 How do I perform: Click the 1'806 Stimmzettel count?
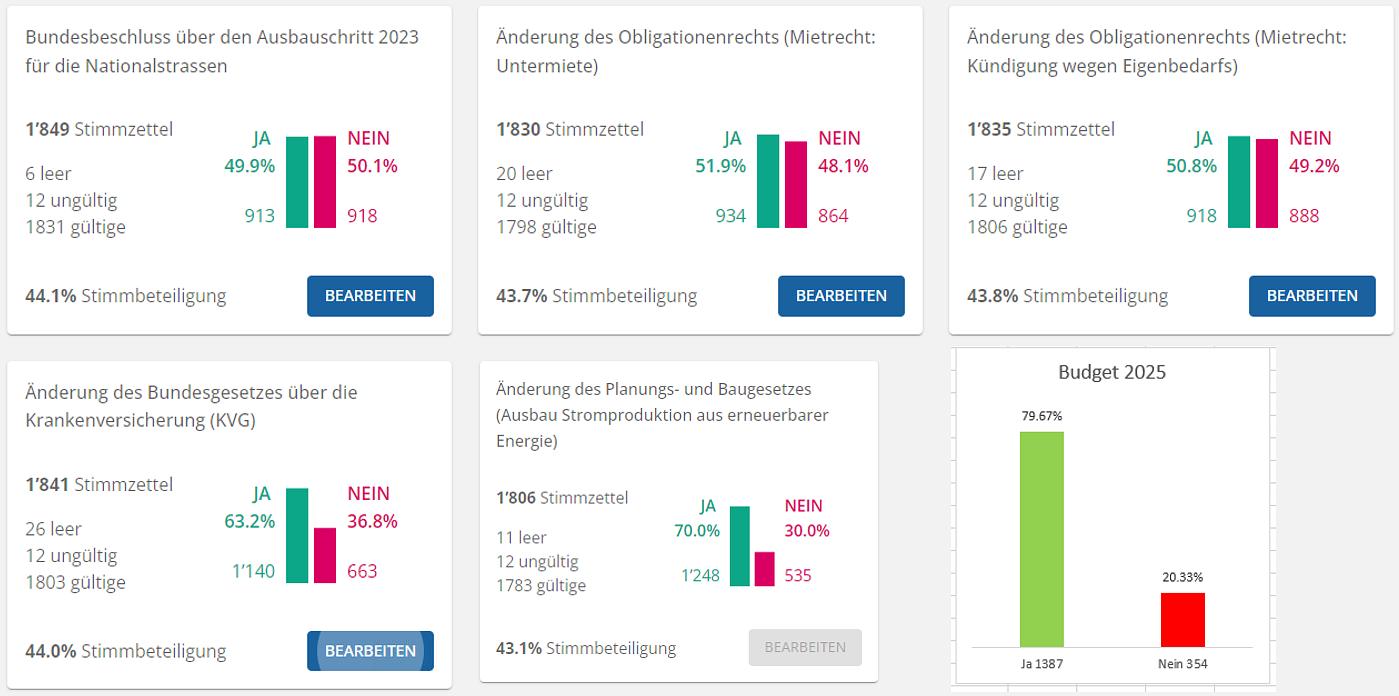[561, 497]
